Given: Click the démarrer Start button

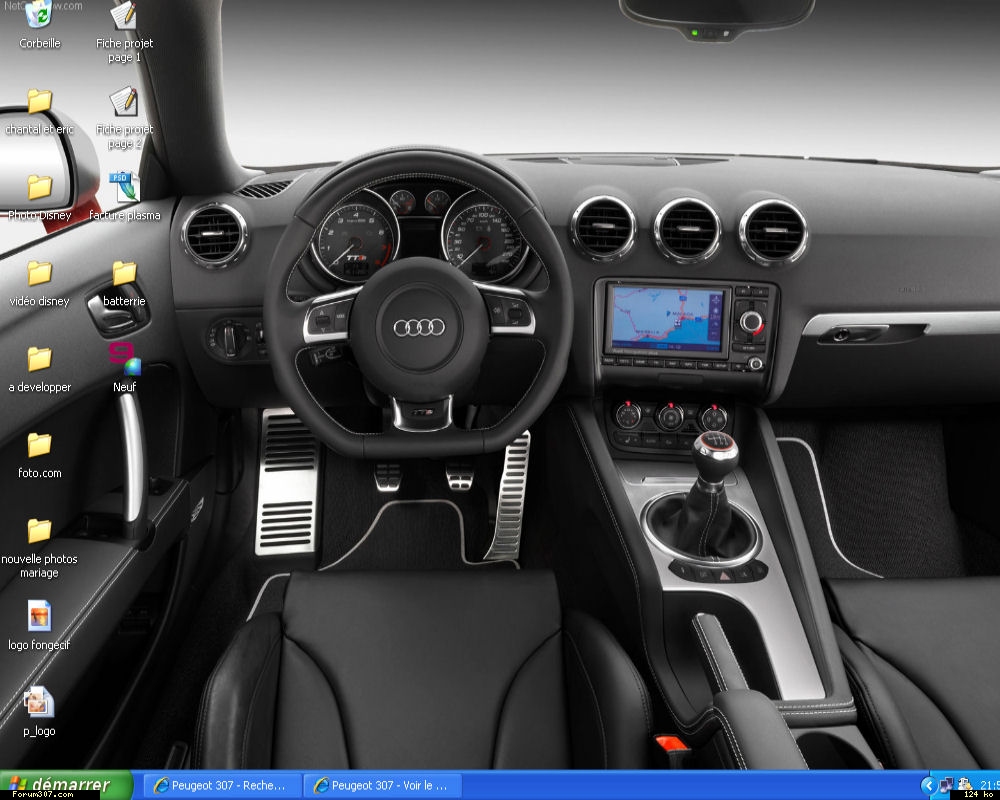Looking at the screenshot, I should tap(66, 785).
